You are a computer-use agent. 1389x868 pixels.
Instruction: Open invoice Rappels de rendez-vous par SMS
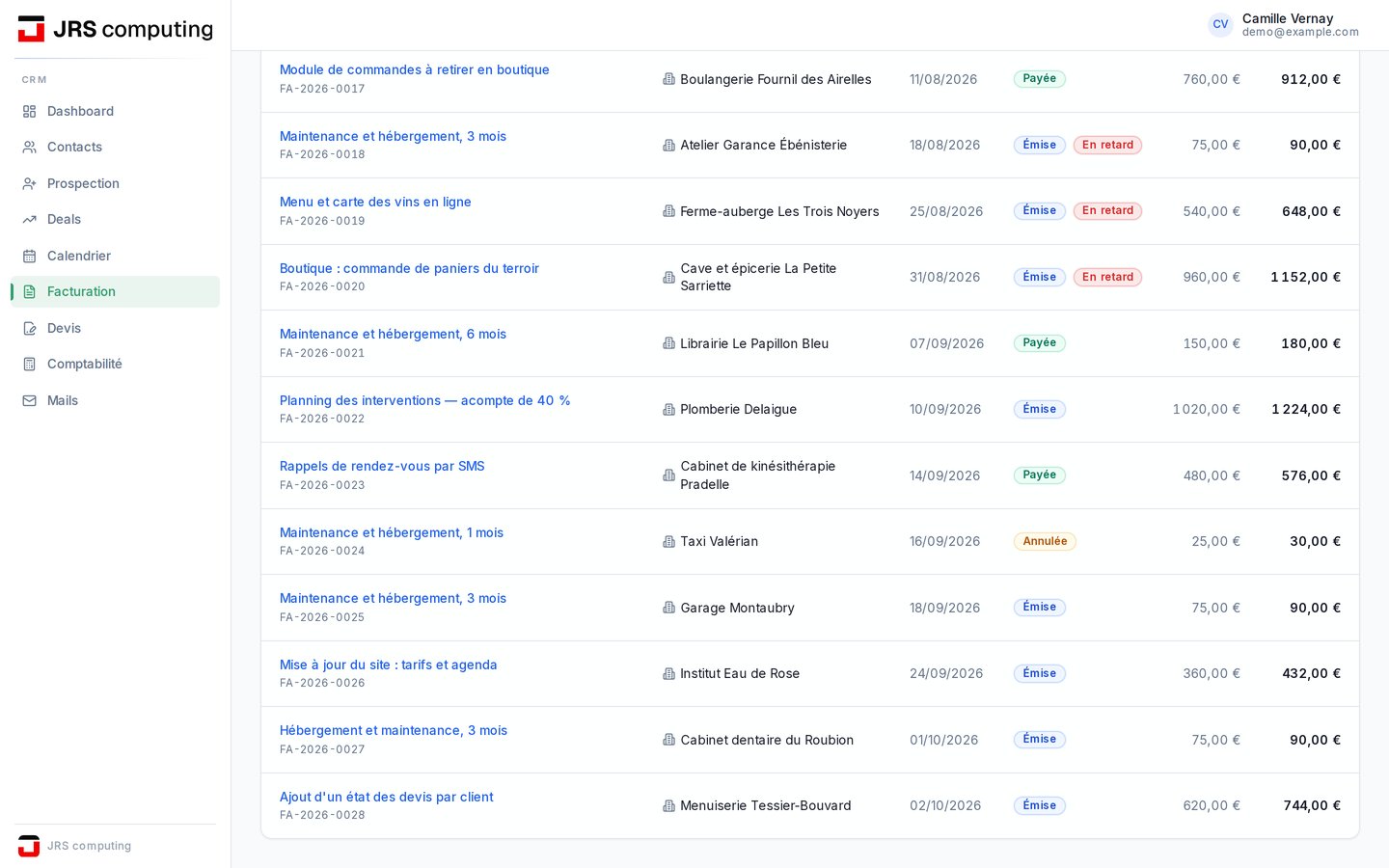pyautogui.click(x=382, y=466)
